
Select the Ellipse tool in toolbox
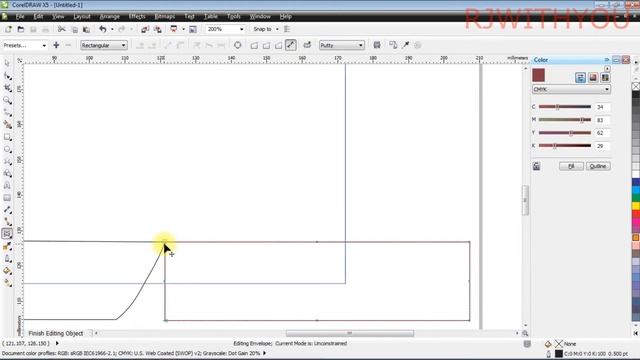pos(7,149)
